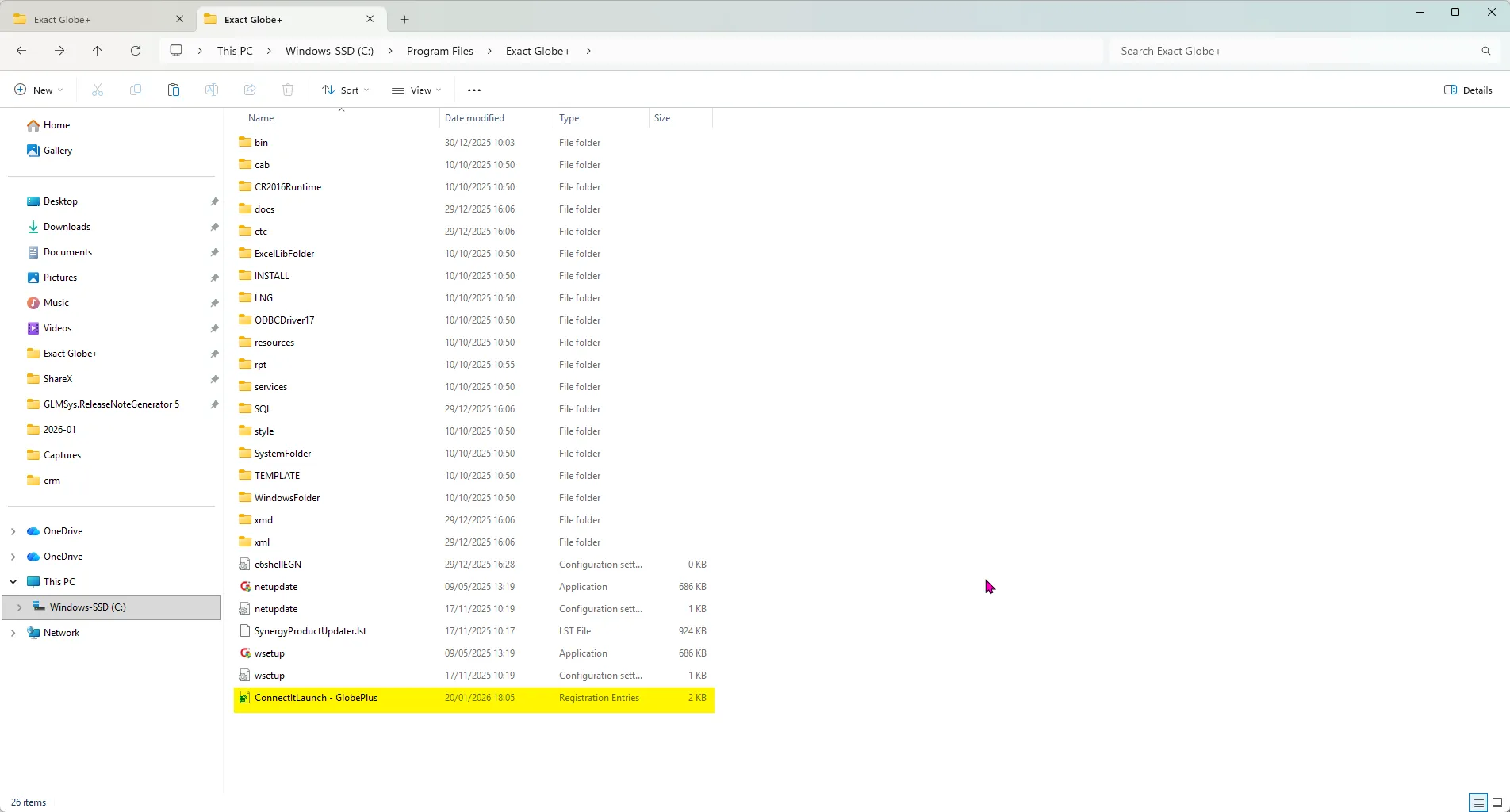Toggle the Details pane button
Image resolution: width=1510 pixels, height=812 pixels.
pos(1468,90)
